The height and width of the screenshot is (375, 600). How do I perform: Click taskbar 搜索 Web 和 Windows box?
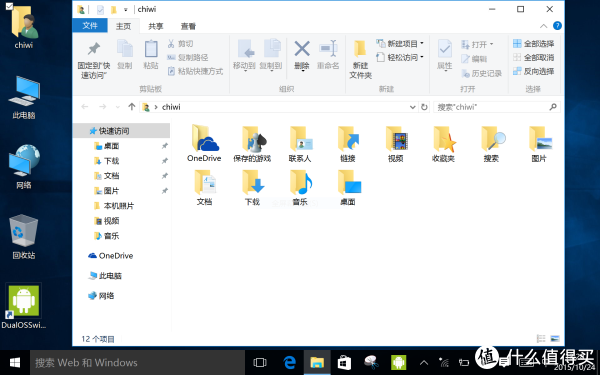click(137, 362)
